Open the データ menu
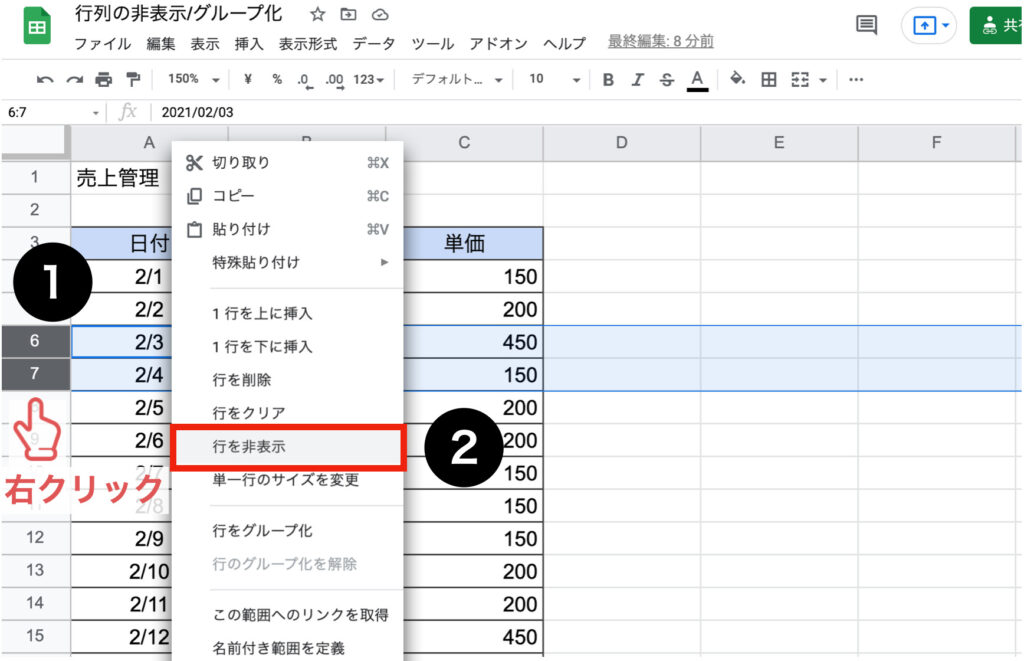Screen dimensions: 1024x661 (374, 44)
